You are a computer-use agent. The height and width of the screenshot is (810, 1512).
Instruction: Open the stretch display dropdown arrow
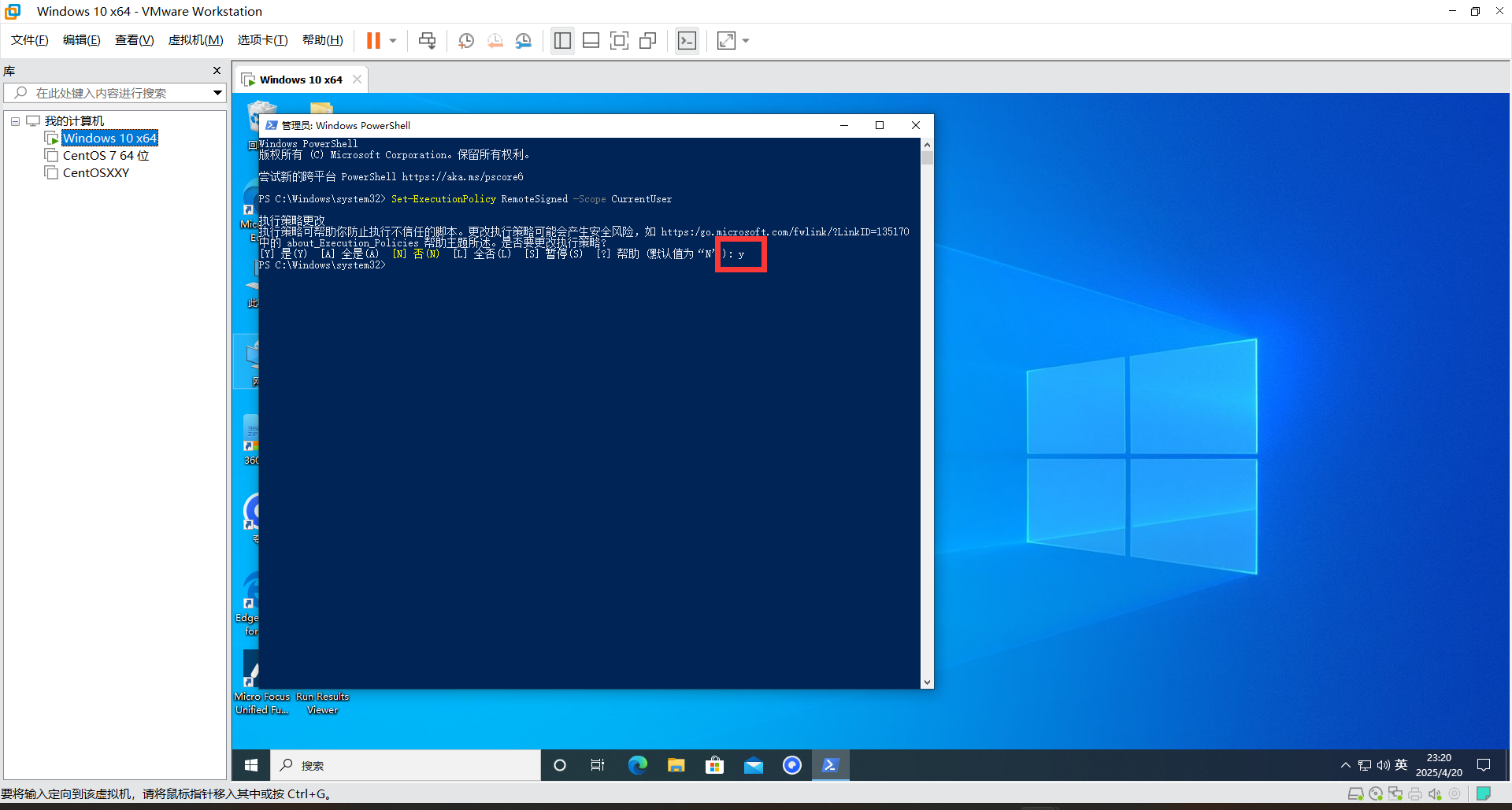746,40
